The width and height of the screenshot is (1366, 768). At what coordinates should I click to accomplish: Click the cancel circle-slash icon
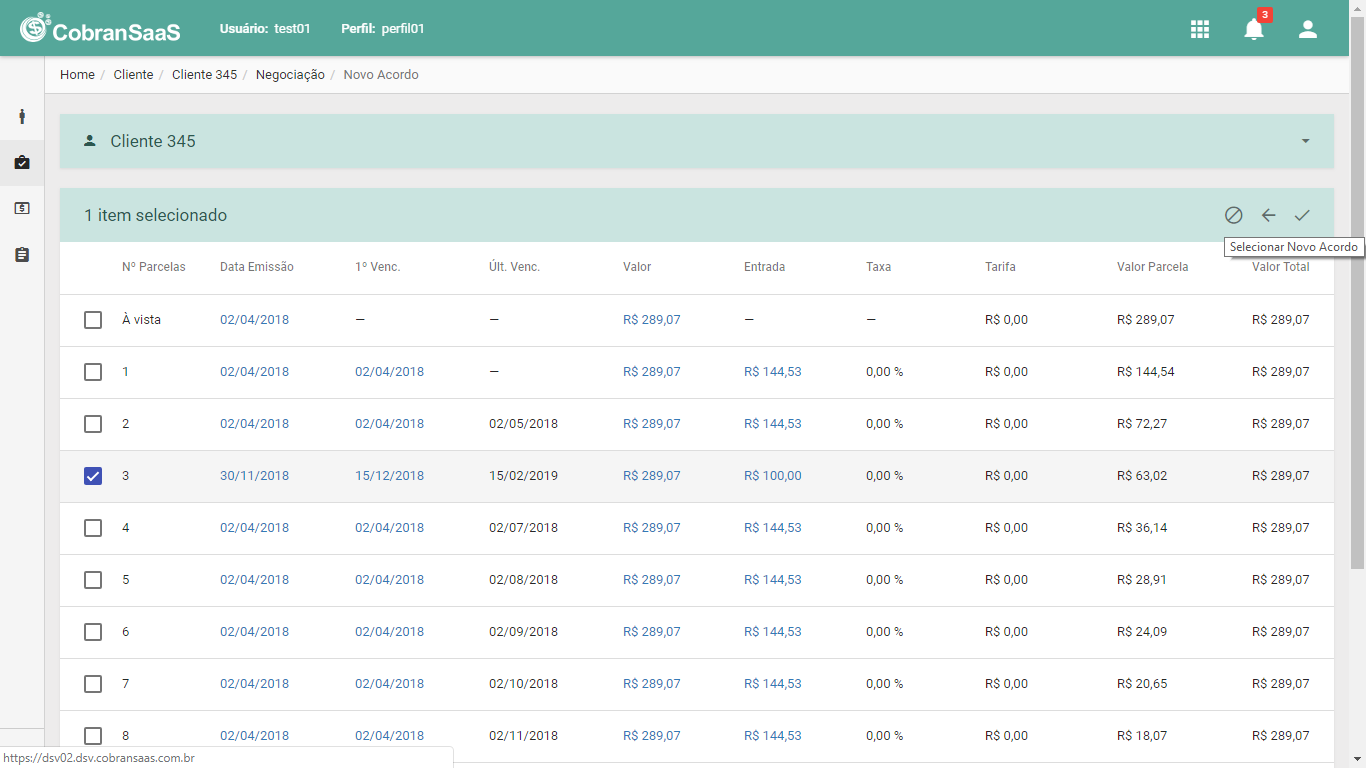[1234, 215]
